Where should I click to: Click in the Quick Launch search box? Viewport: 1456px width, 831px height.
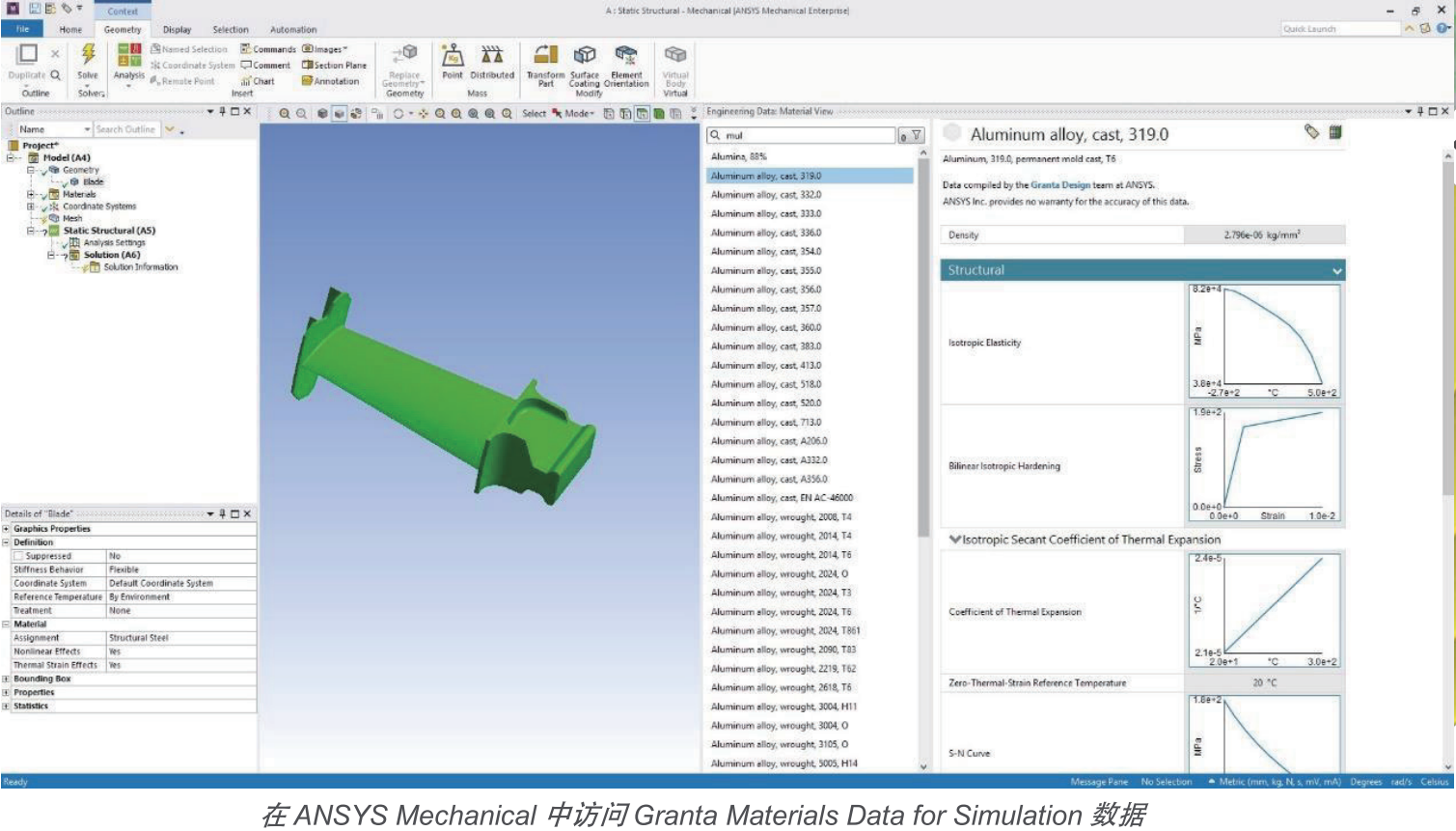[x=1339, y=29]
